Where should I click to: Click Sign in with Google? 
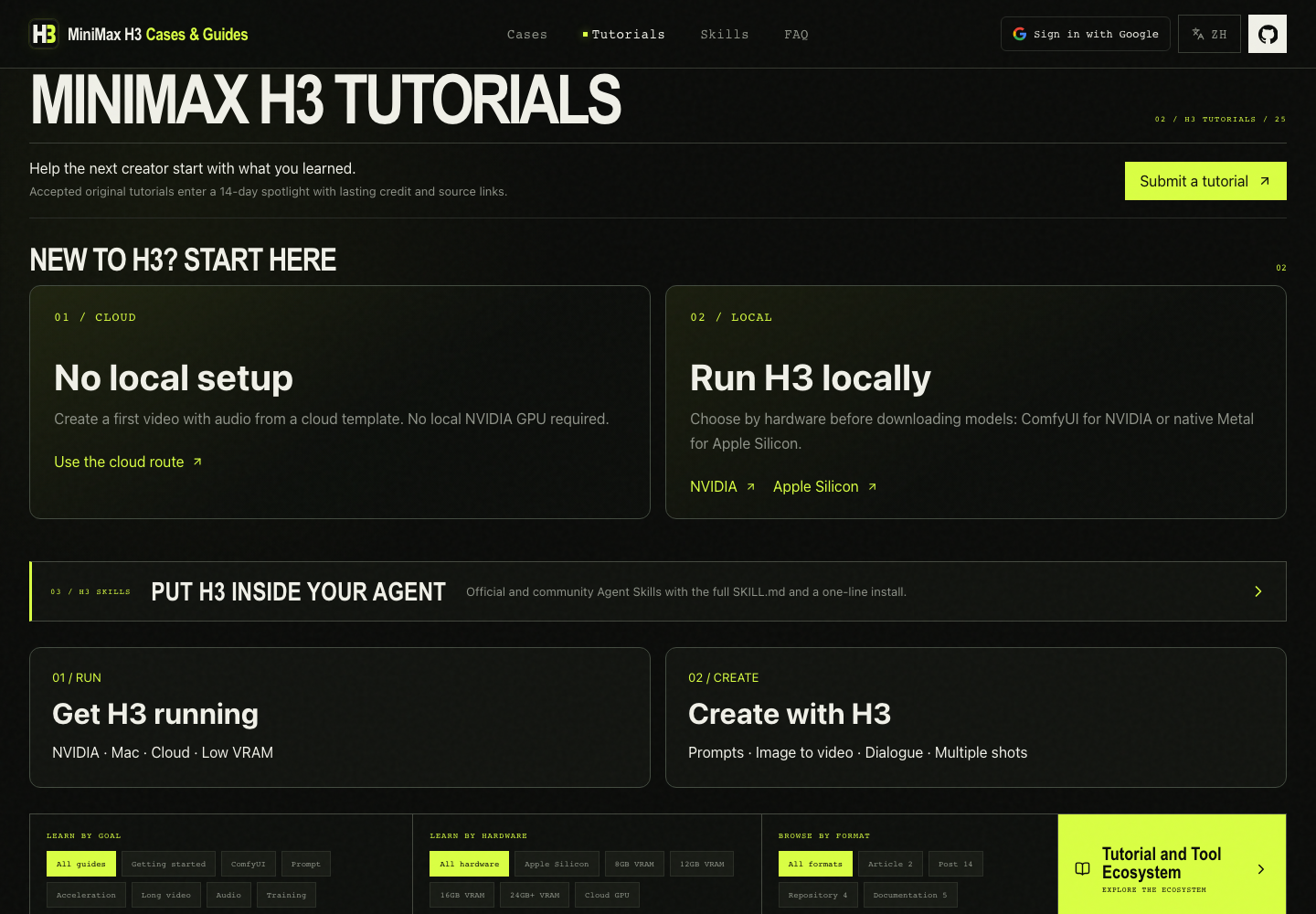pos(1086,34)
